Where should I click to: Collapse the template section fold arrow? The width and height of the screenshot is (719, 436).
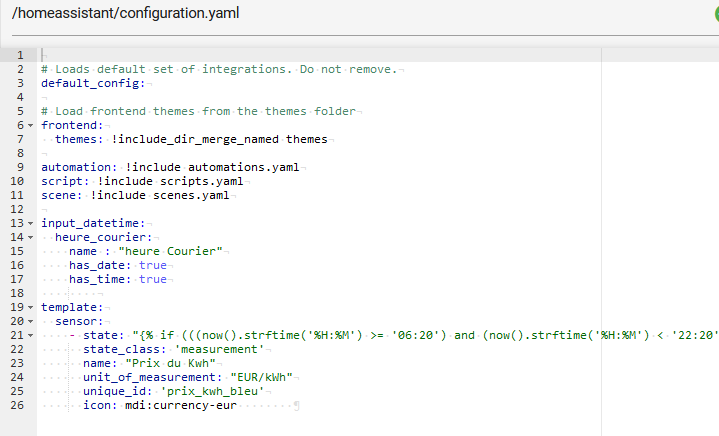(30, 307)
